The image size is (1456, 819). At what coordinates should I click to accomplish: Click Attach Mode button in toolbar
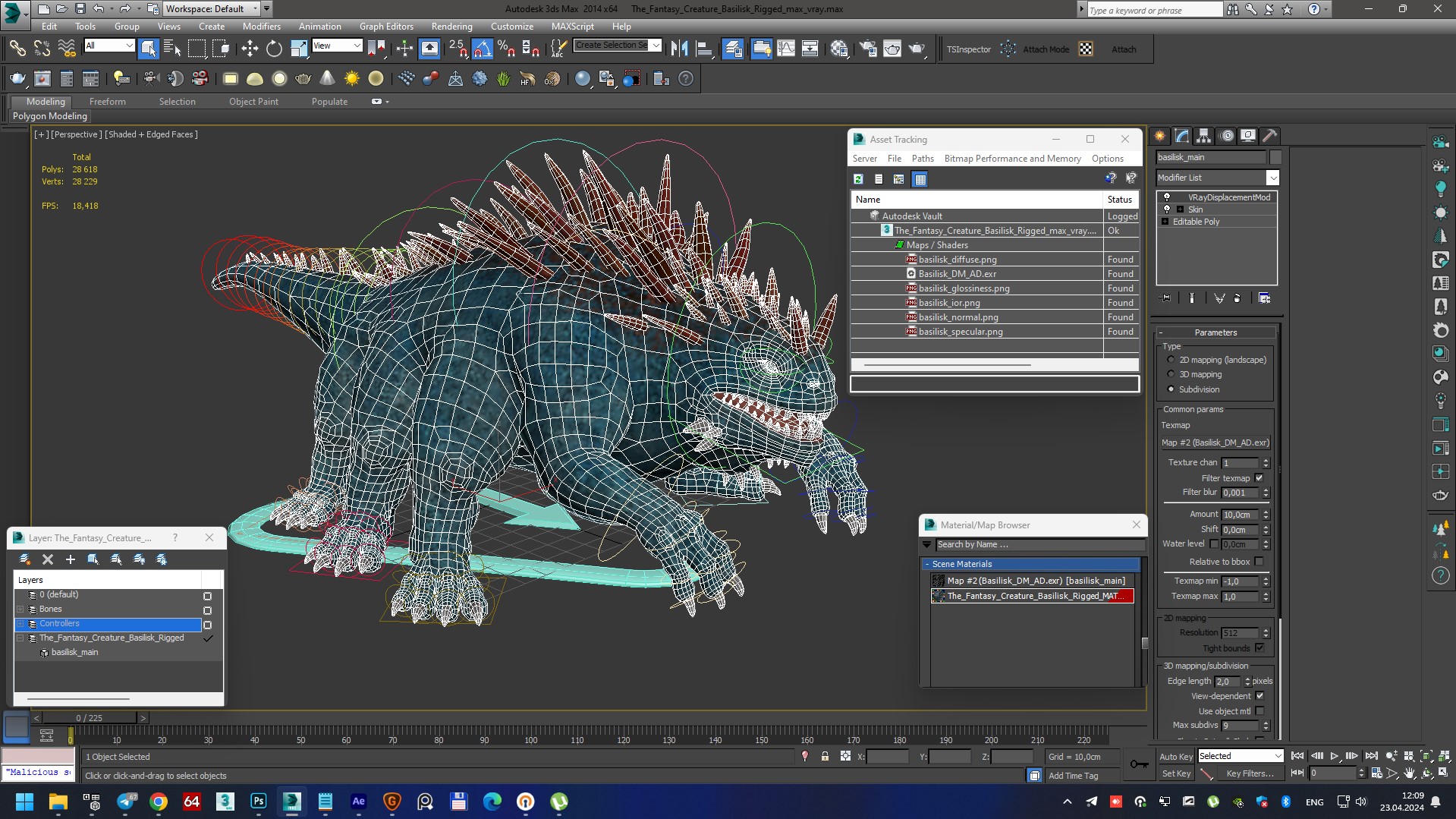pyautogui.click(x=1046, y=49)
